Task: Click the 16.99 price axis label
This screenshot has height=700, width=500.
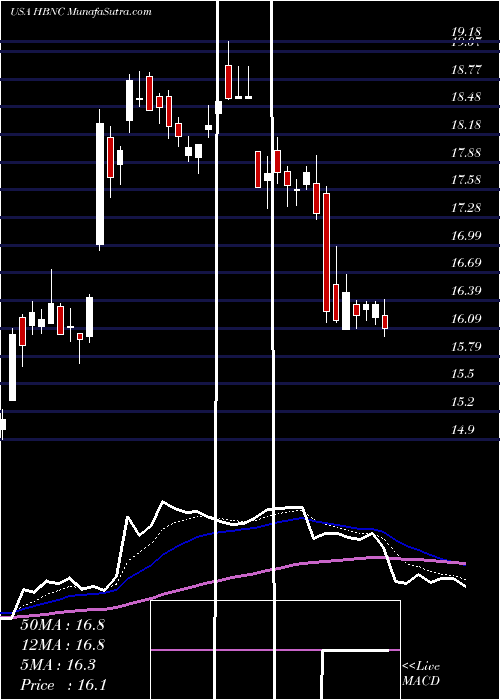Action: [466, 236]
